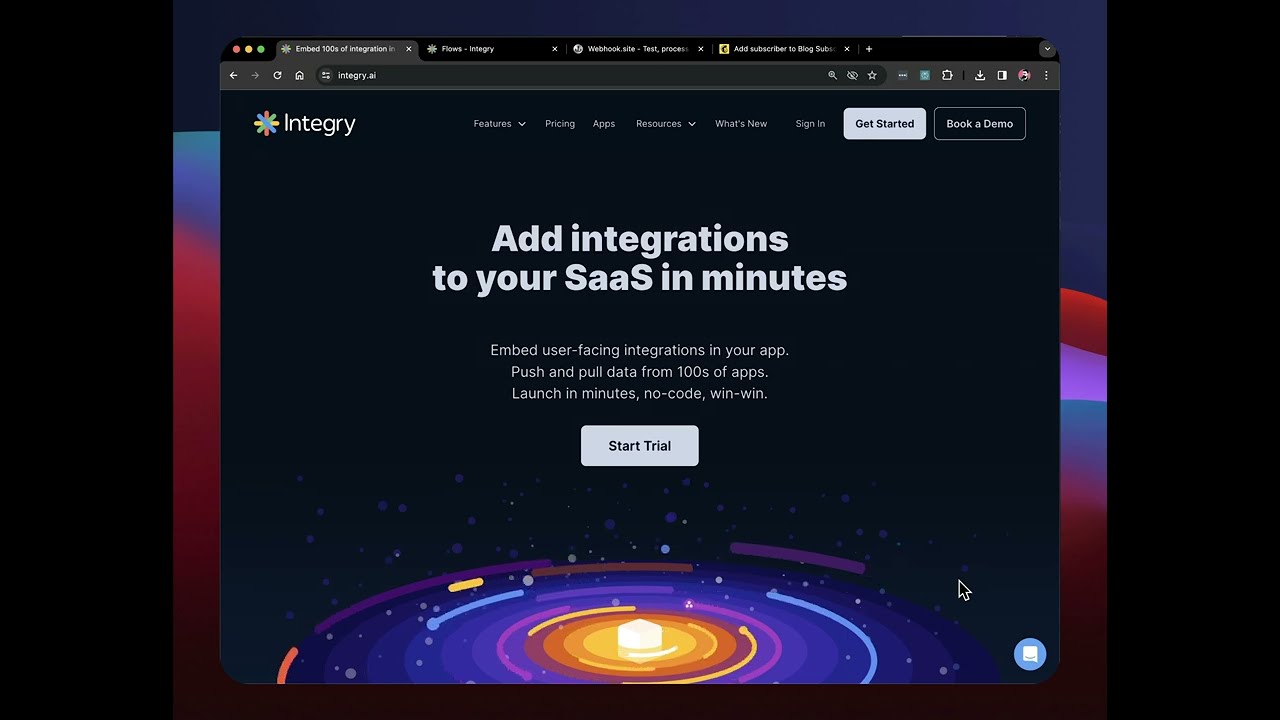Click the Get Started button
This screenshot has width=1280, height=720.
click(x=885, y=124)
